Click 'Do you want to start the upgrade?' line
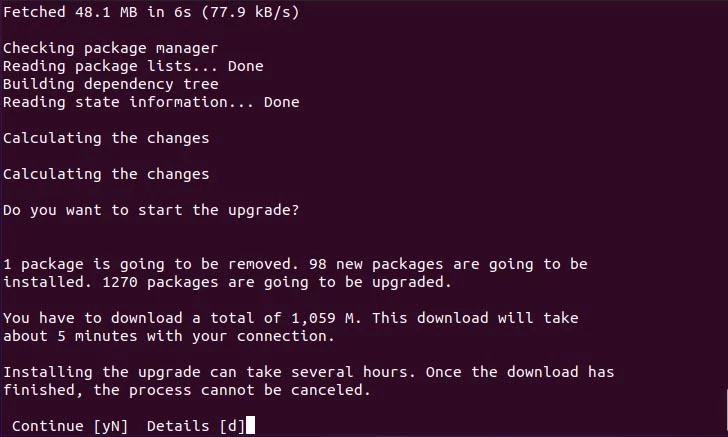Image resolution: width=728 pixels, height=437 pixels. tap(151, 210)
